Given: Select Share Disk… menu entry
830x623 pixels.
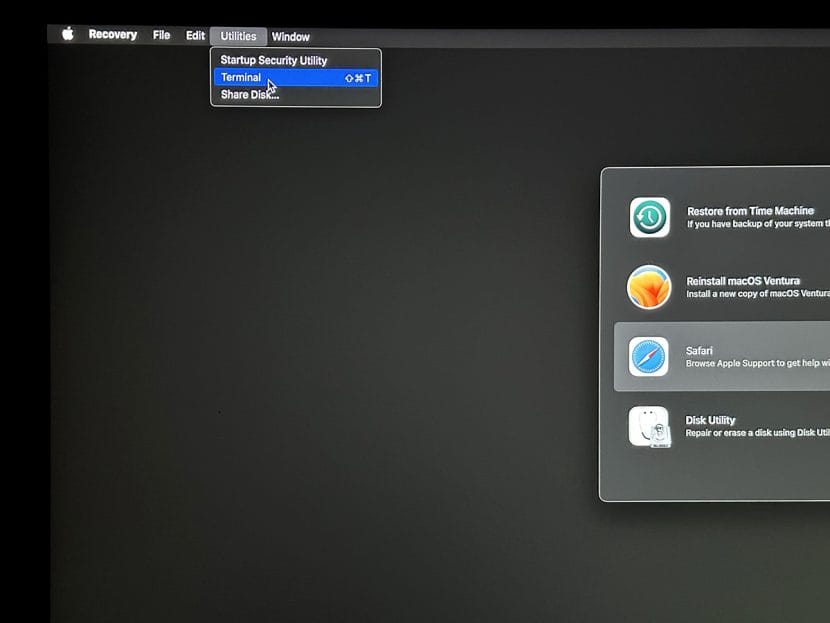Looking at the screenshot, I should point(296,95).
